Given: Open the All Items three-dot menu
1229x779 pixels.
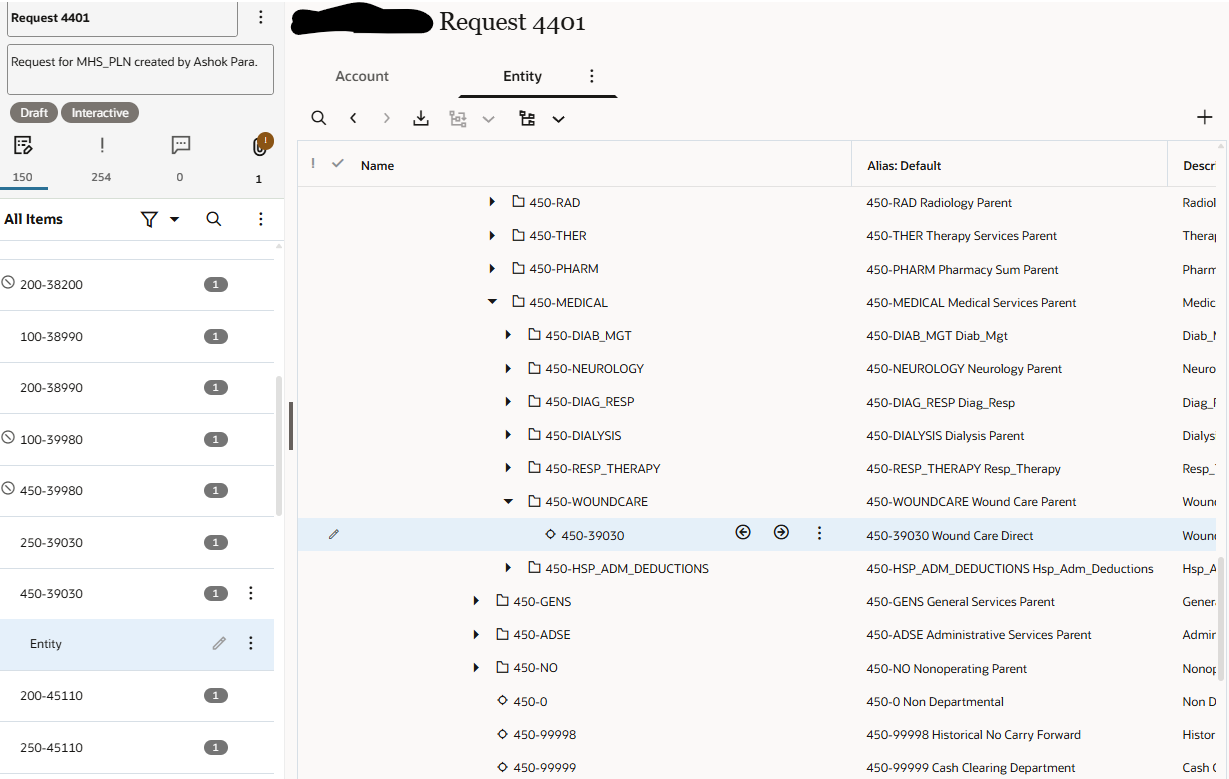Looking at the screenshot, I should point(260,219).
